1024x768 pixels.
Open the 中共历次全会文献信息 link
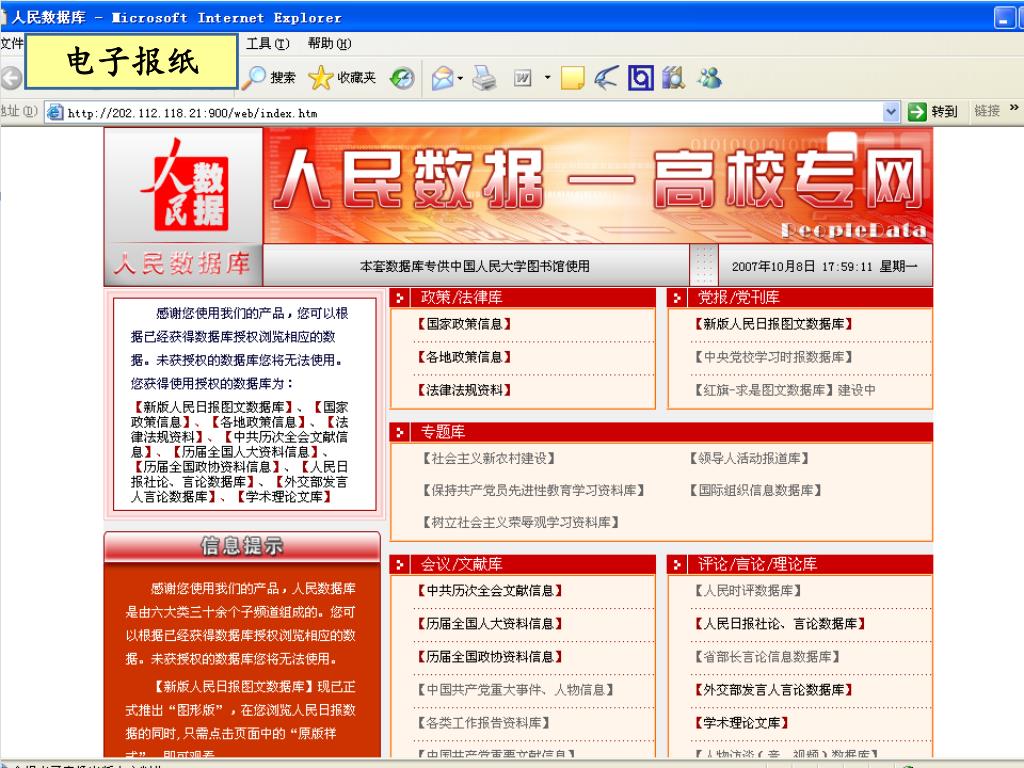pyautogui.click(x=490, y=591)
